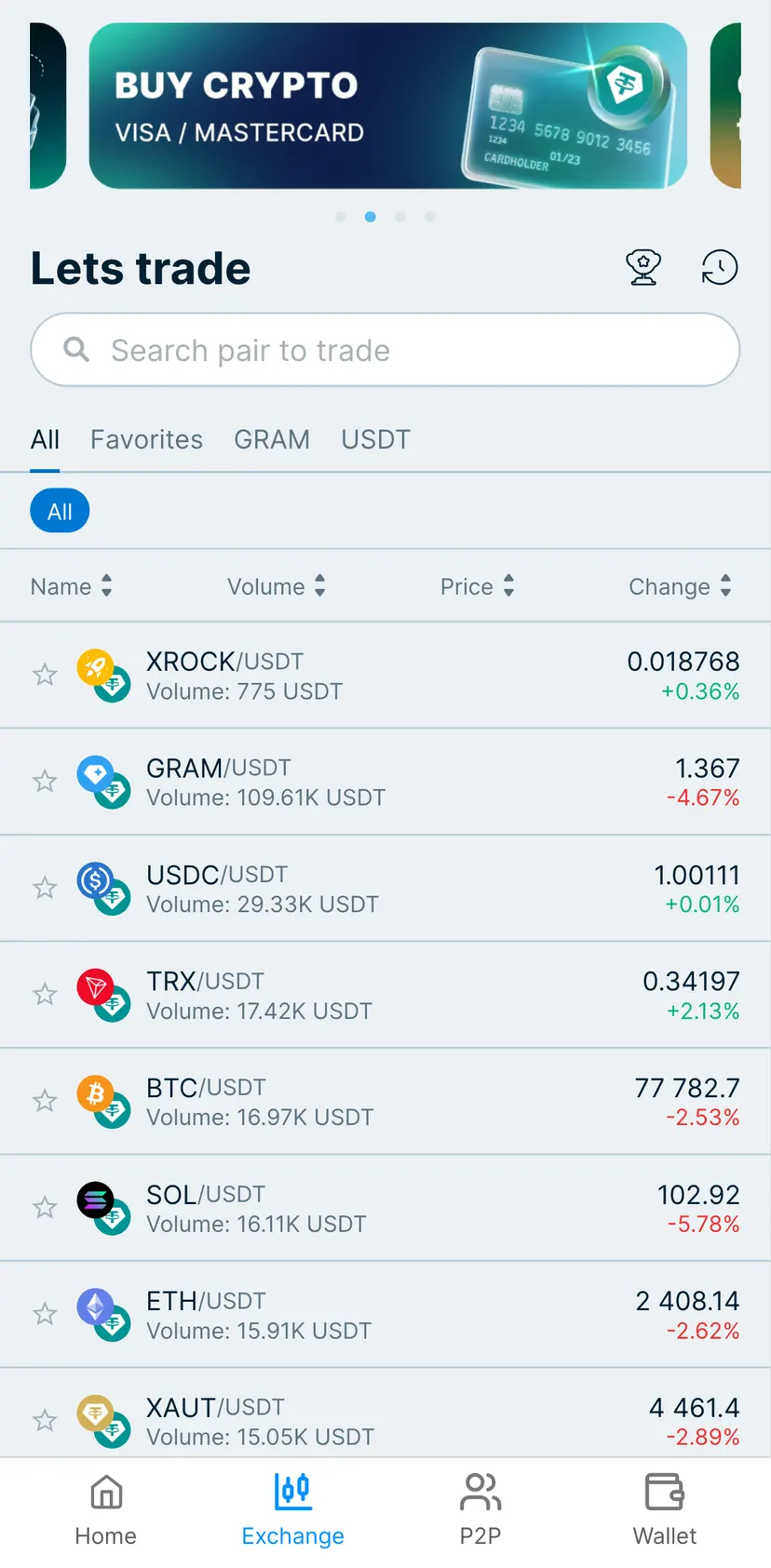Switch to the Favorites tab
Screen dimensions: 771x1568
tap(146, 439)
